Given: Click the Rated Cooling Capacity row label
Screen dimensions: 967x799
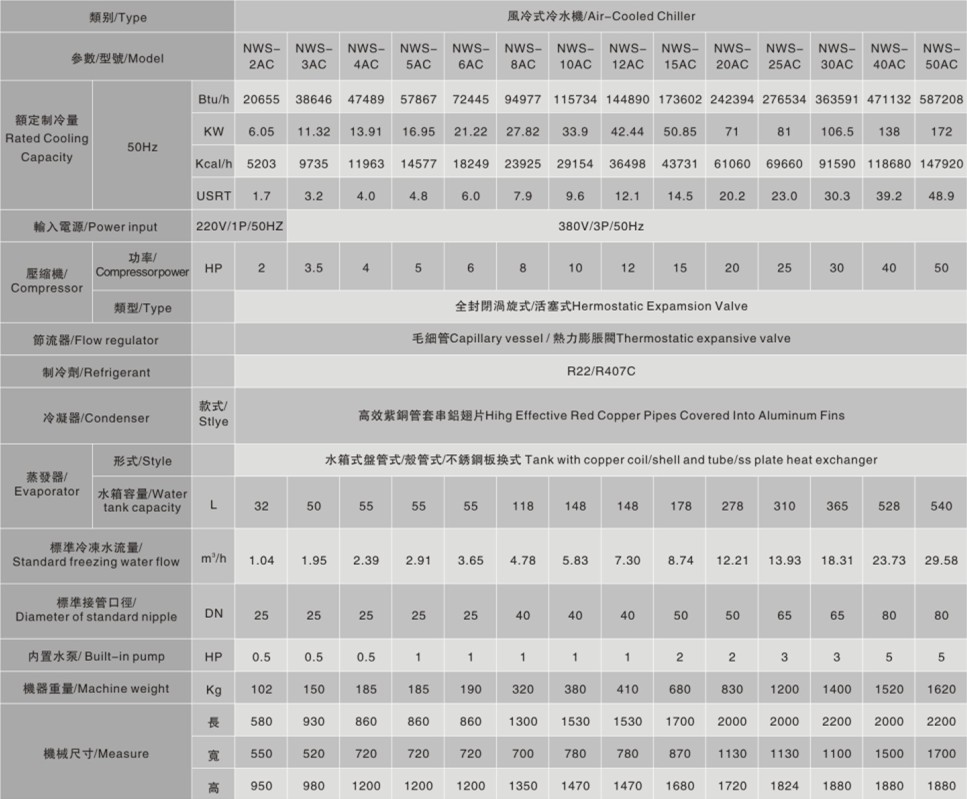Looking at the screenshot, I should click(46, 139).
